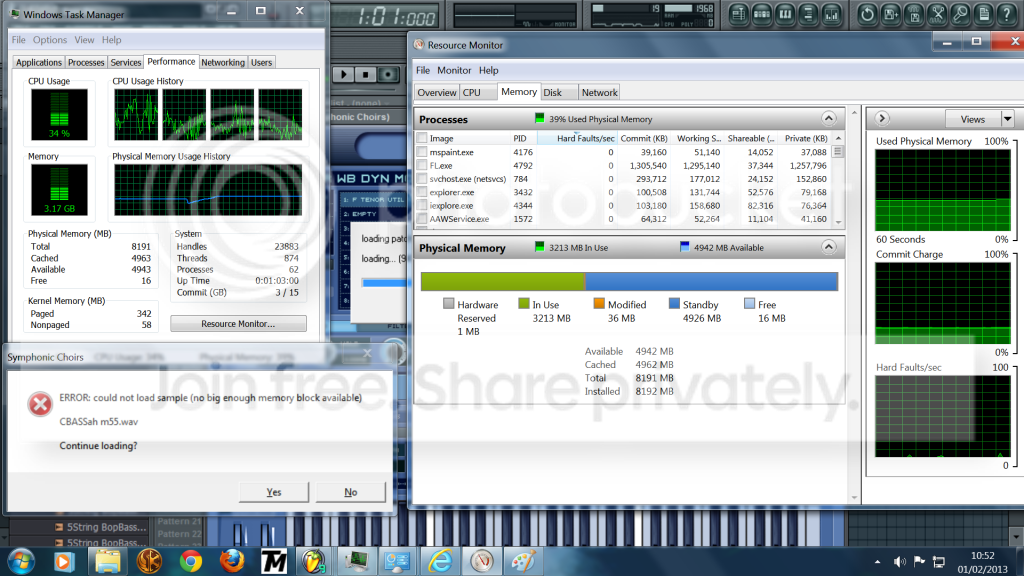Open the Views dropdown arrow

(1008, 119)
